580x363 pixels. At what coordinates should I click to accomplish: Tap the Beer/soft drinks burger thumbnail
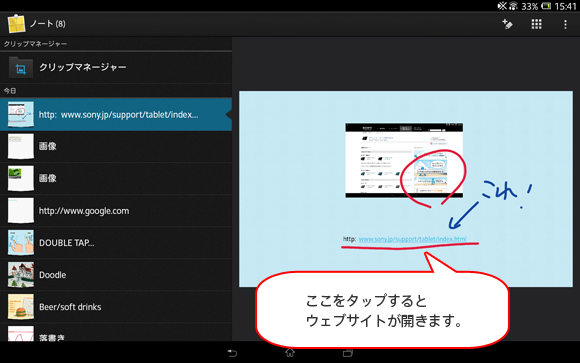21,307
